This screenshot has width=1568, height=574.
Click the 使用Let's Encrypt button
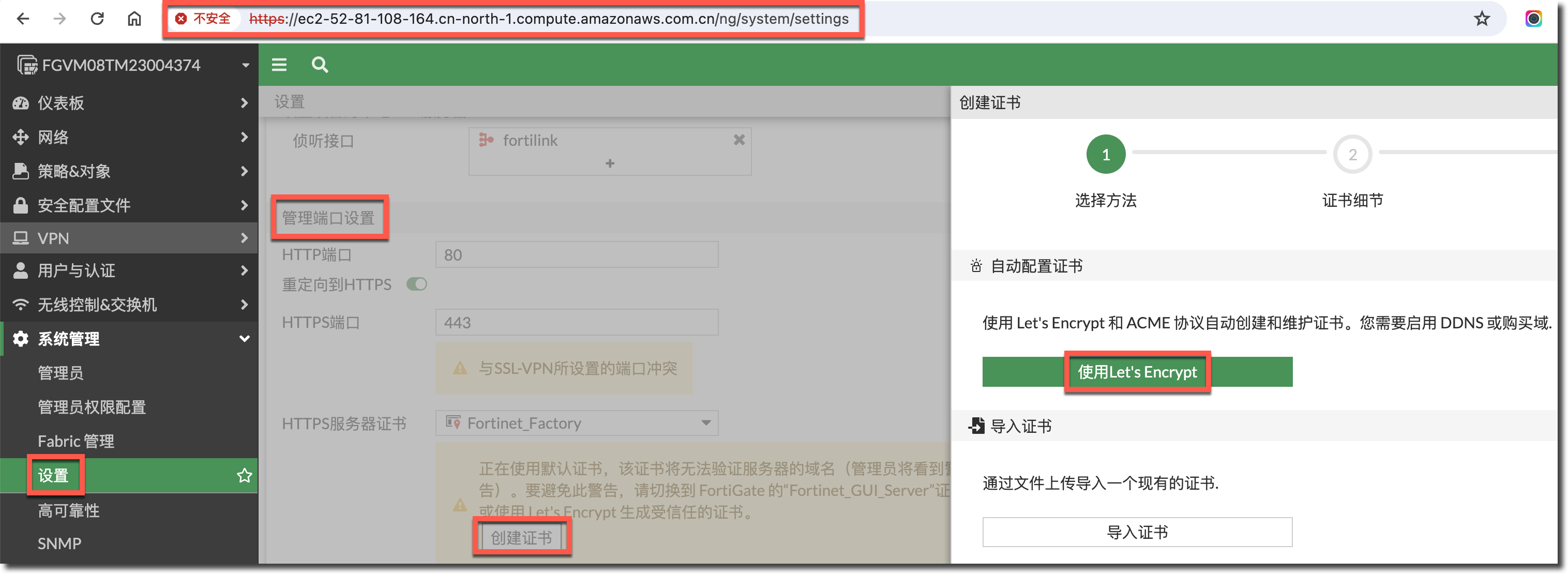pos(1136,372)
